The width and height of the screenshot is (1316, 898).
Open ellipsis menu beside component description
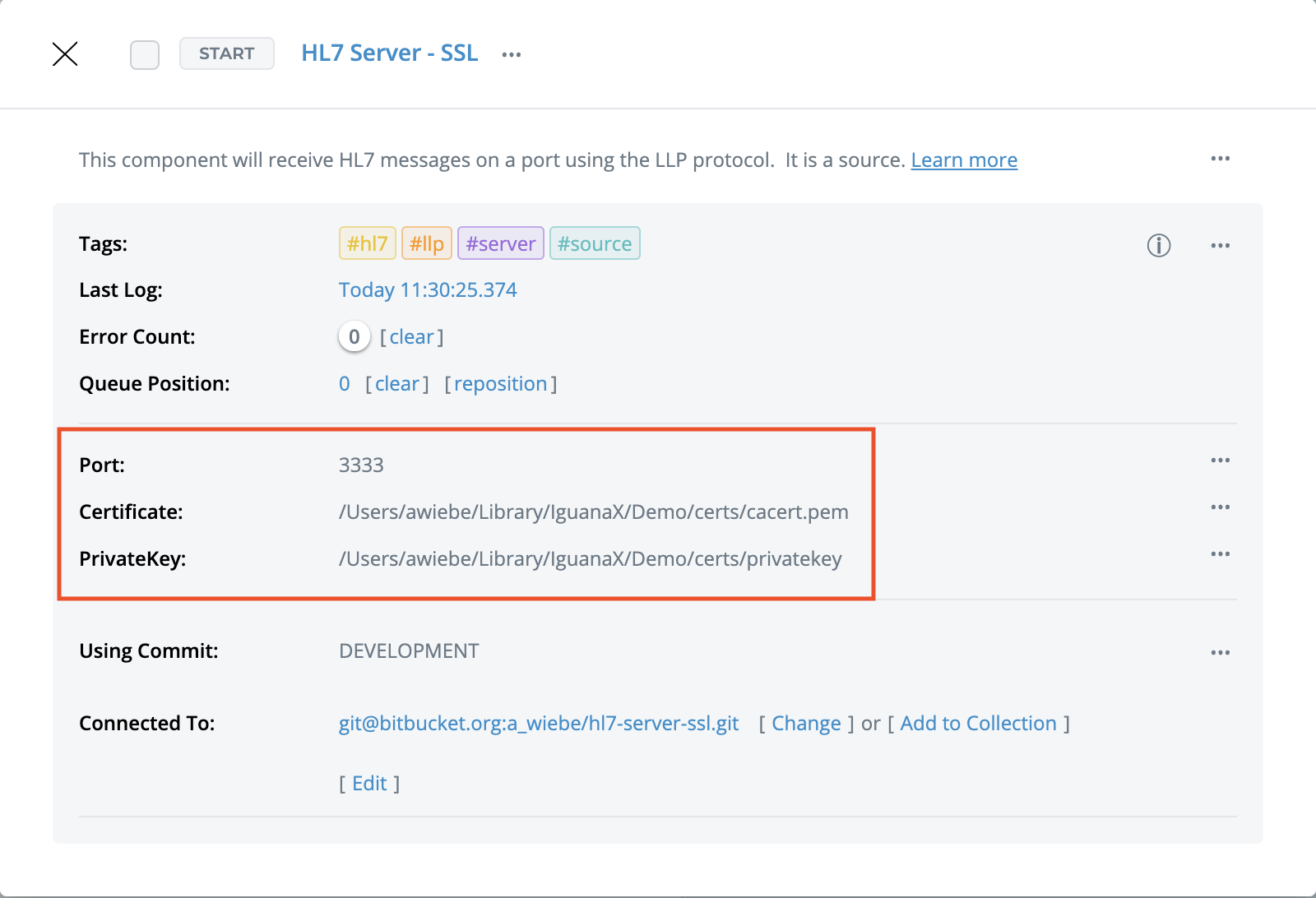1220,159
